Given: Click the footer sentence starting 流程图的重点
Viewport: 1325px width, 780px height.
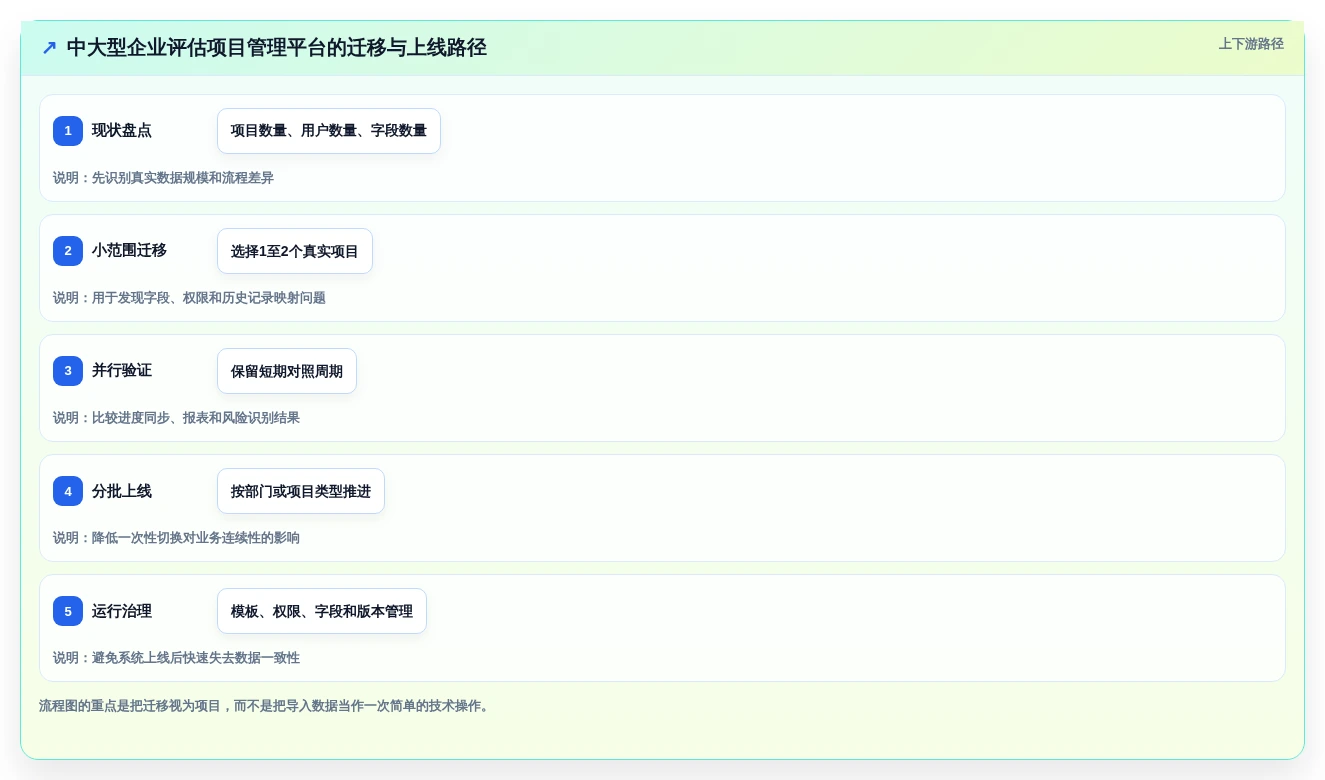Looking at the screenshot, I should (267, 706).
